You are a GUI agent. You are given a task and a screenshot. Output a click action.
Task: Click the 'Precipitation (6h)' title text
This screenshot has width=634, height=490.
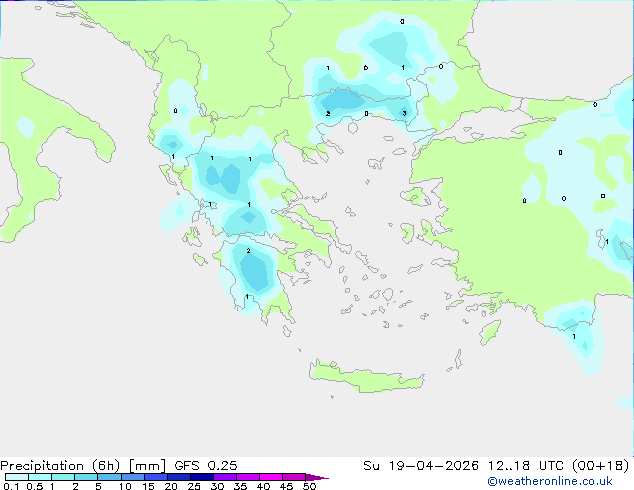coord(60,466)
